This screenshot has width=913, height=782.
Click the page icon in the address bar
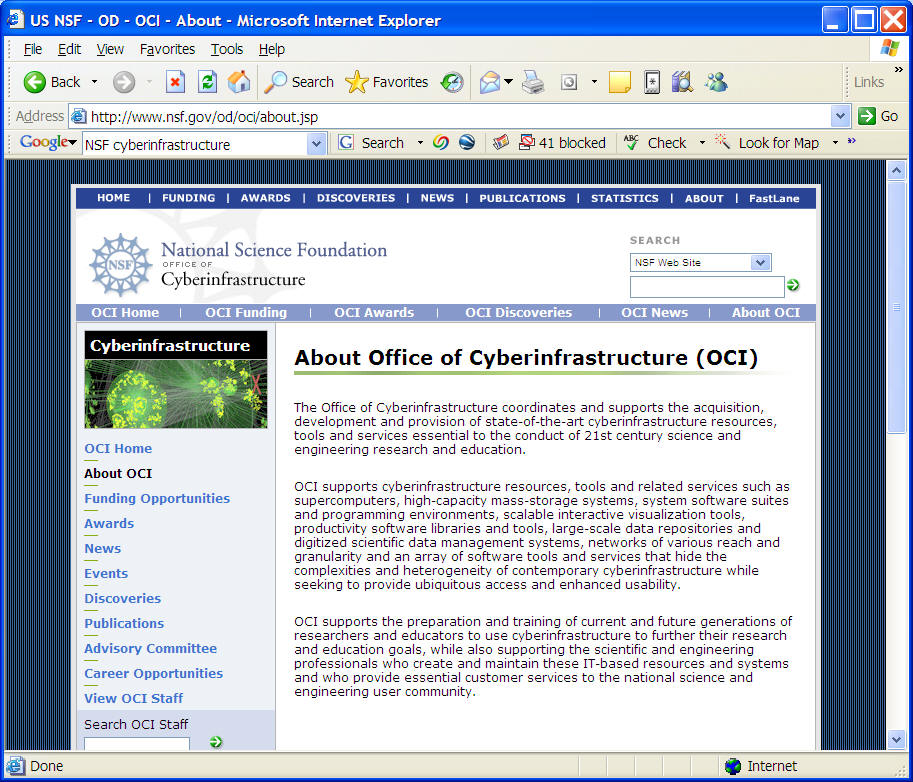click(79, 116)
